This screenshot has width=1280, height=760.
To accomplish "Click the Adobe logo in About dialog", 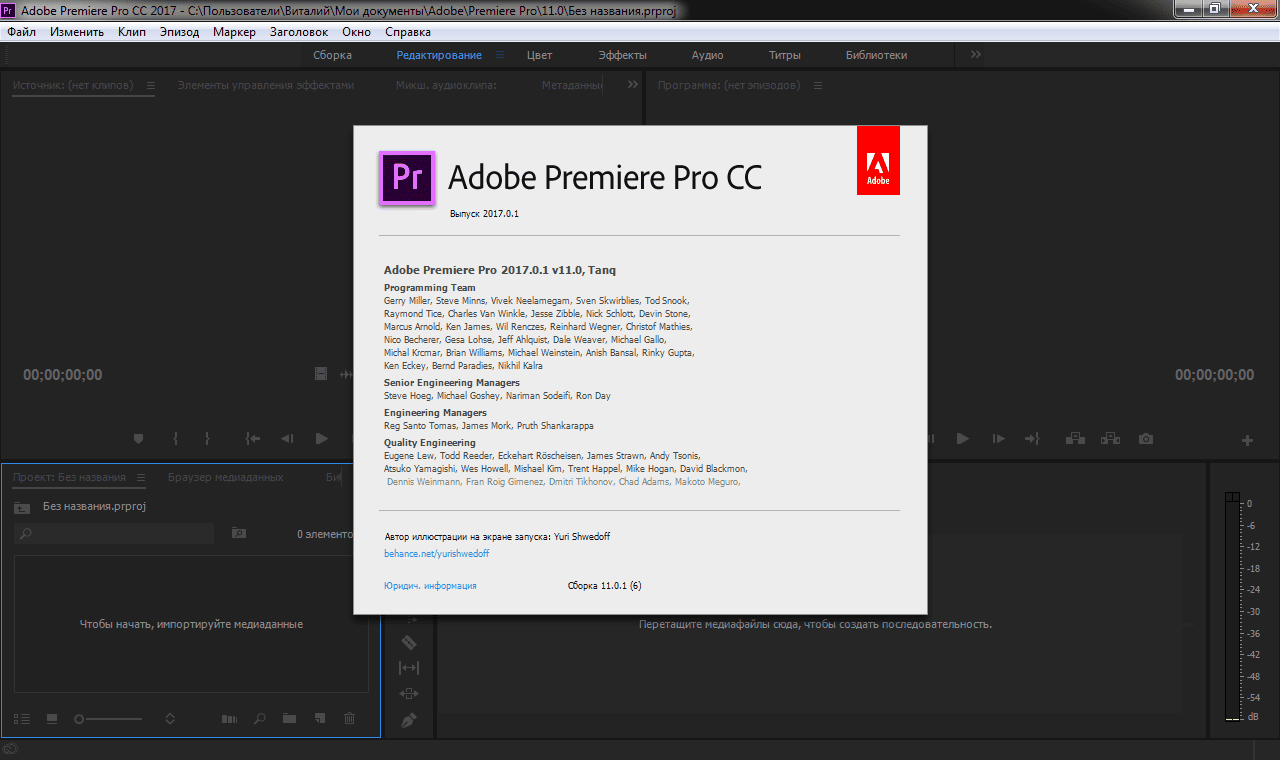I will point(878,160).
